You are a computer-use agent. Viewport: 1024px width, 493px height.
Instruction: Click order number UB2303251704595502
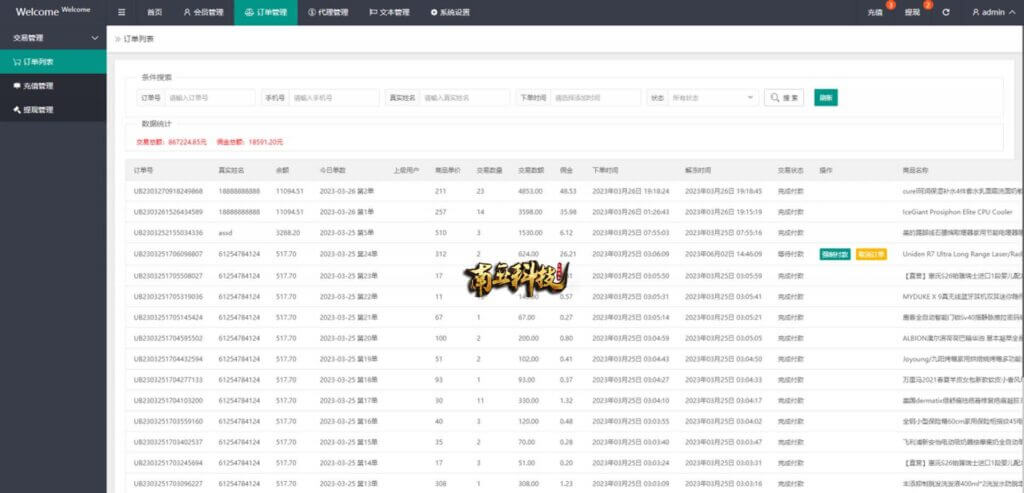click(x=168, y=338)
